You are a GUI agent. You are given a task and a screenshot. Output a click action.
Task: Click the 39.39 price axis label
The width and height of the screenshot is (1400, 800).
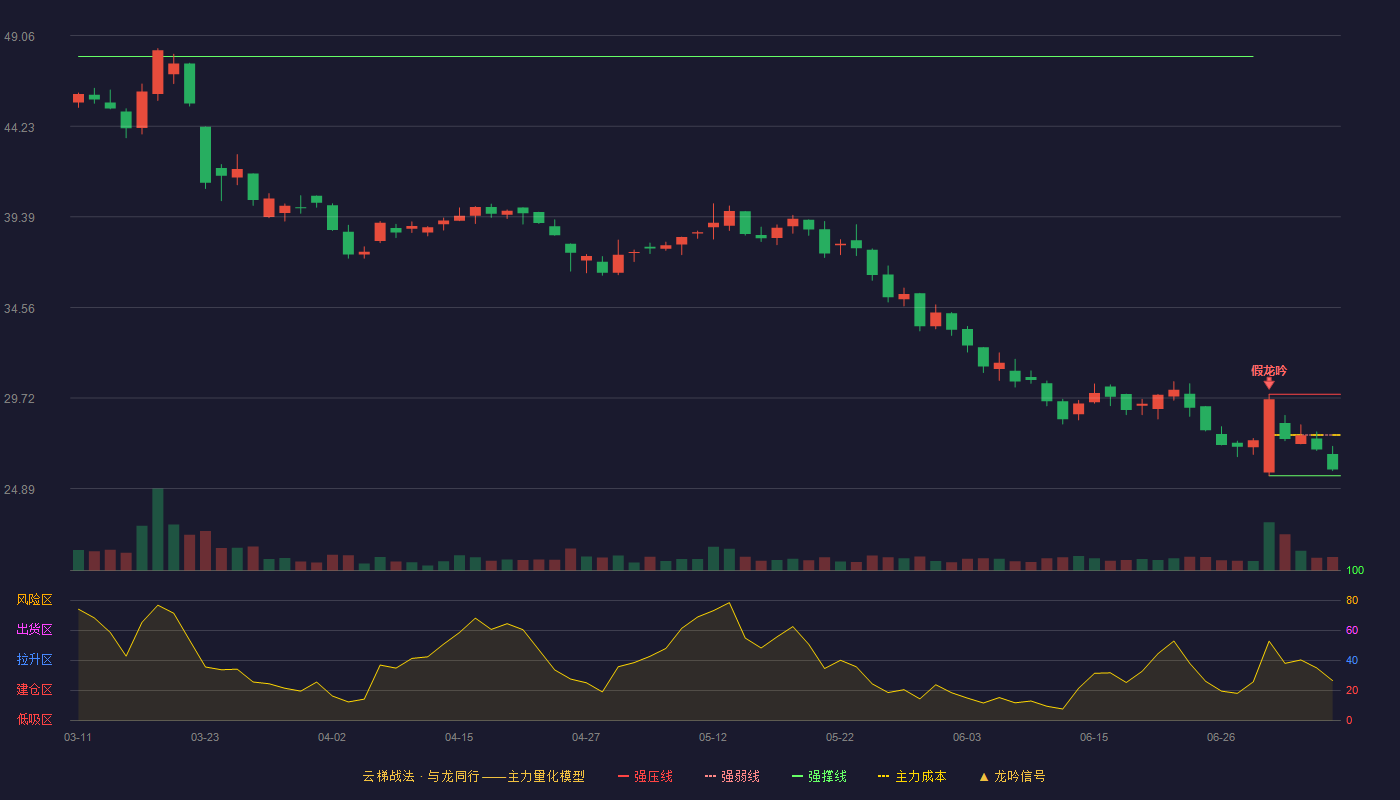click(19, 218)
